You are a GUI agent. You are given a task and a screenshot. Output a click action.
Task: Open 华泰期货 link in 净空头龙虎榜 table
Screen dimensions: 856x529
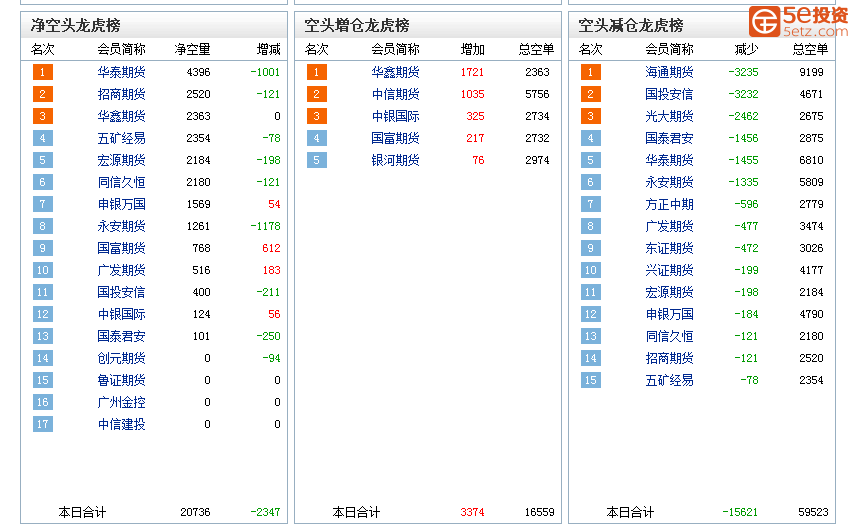(121, 72)
